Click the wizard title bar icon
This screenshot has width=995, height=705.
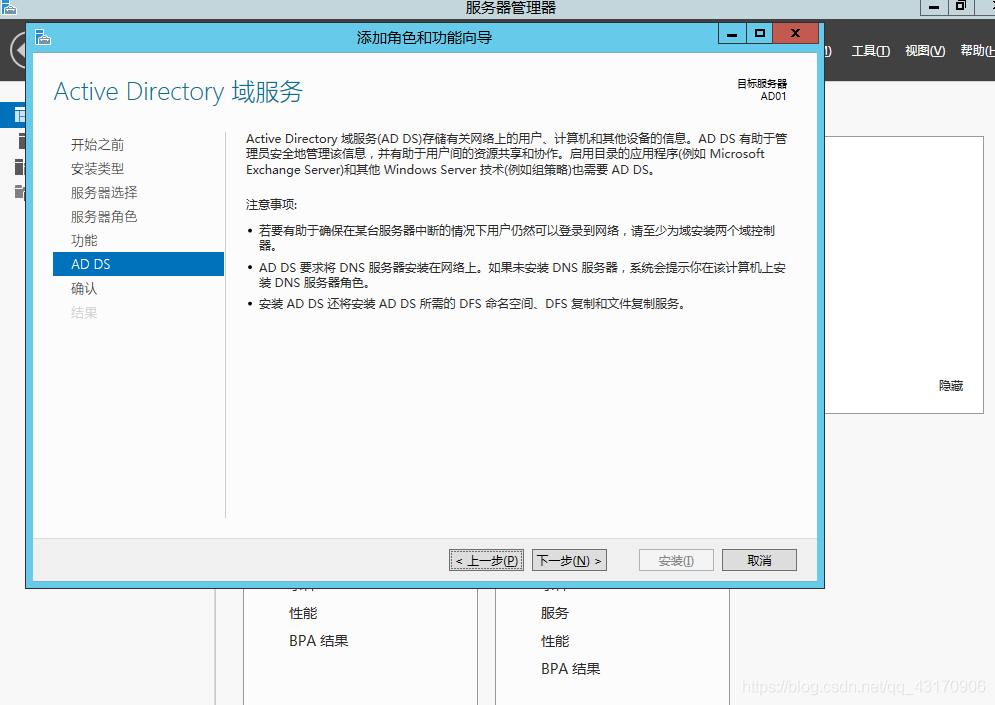pyautogui.click(x=43, y=37)
